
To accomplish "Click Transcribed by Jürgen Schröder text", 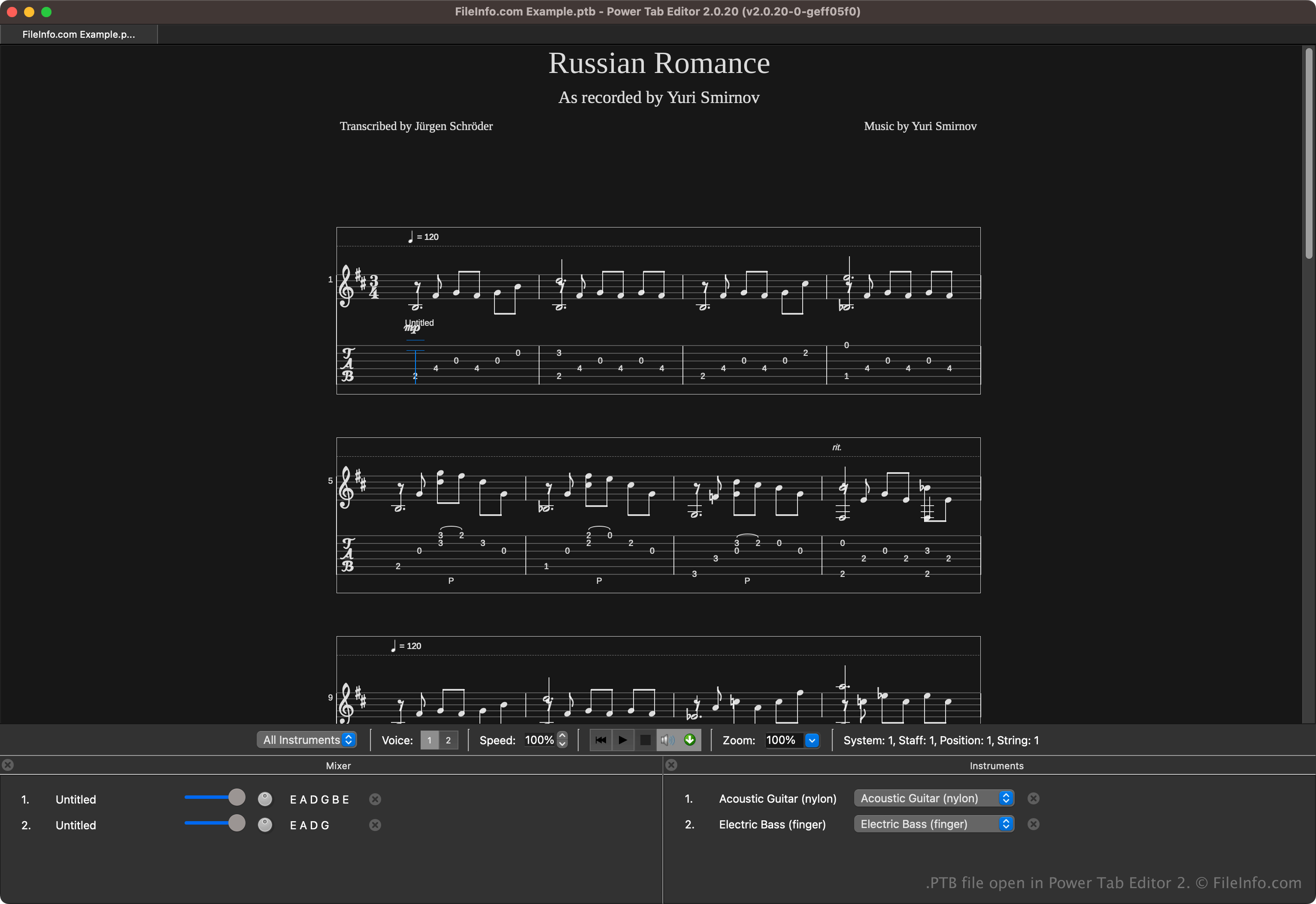I will 416,126.
